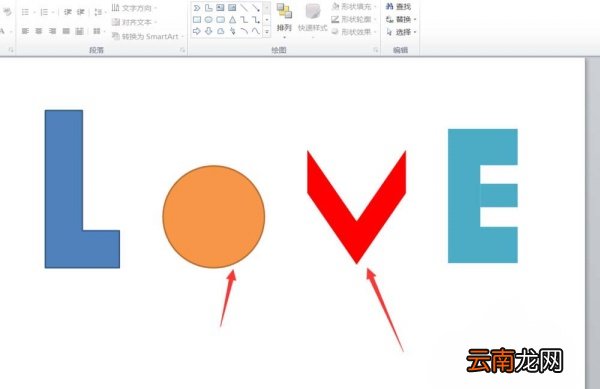This screenshot has height=389, width=600.
Task: Justify the text
Action: [66, 31]
